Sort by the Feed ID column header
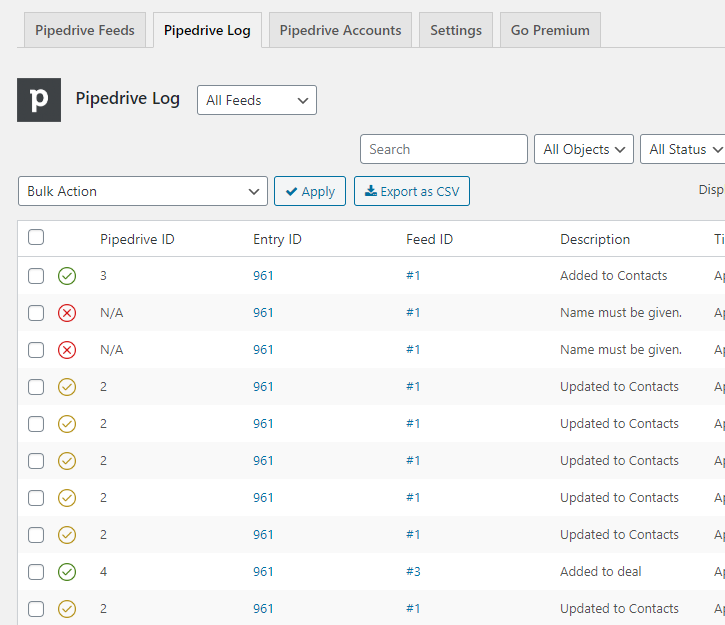 (430, 239)
